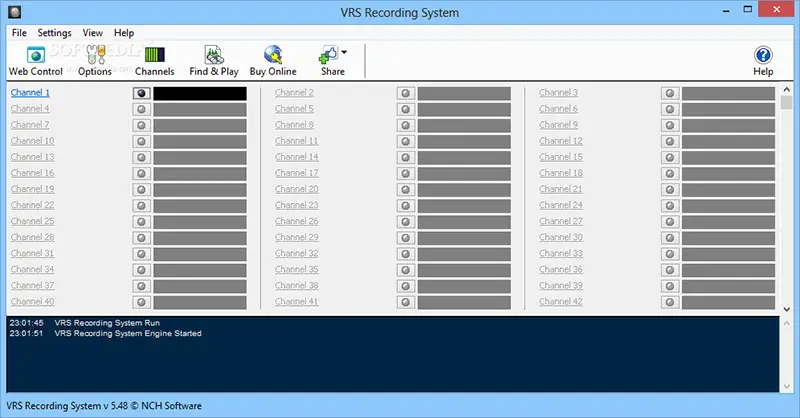Click the record button for Channel 42

(670, 302)
